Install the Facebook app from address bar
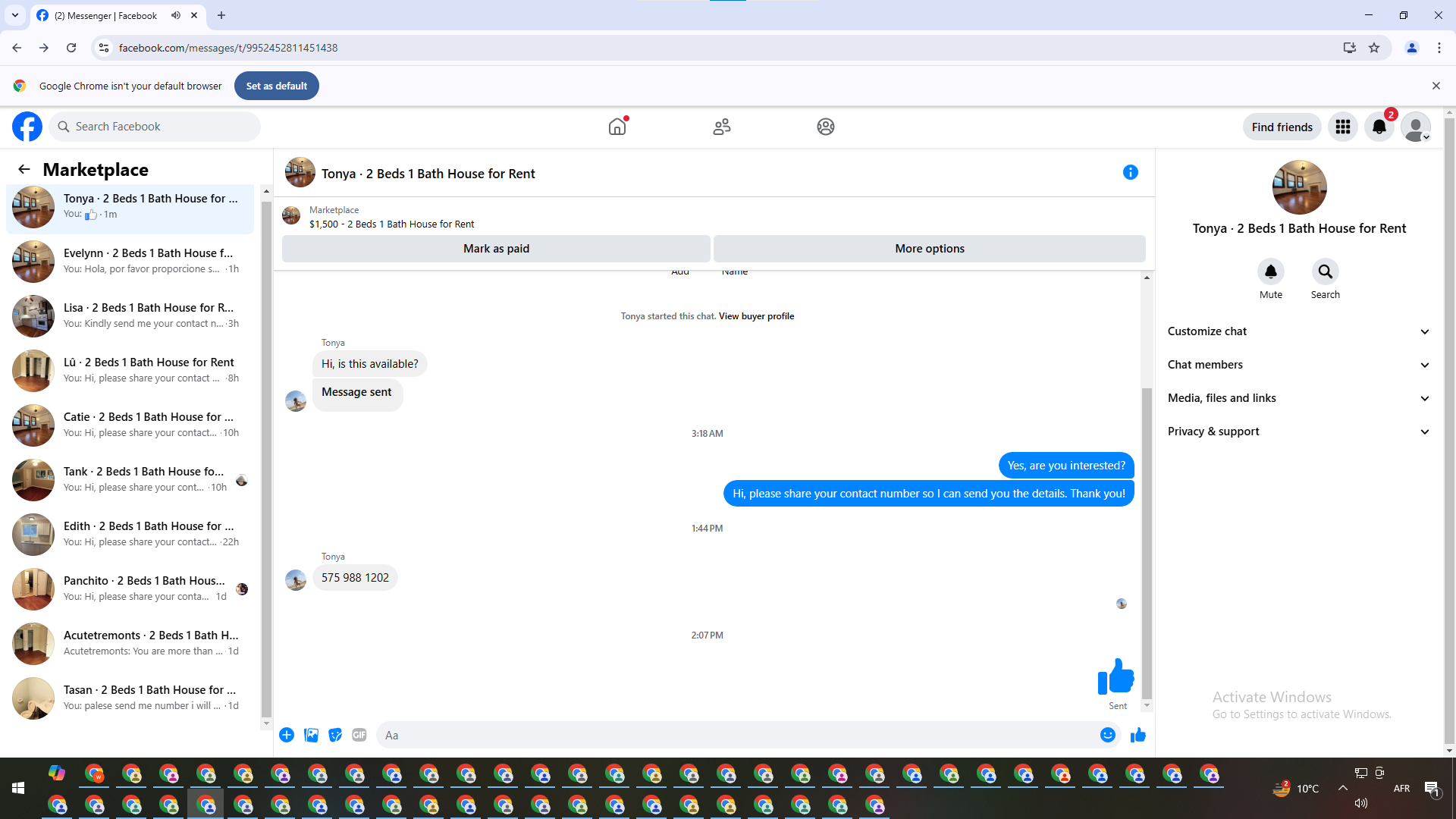The width and height of the screenshot is (1456, 819). coord(1350,48)
